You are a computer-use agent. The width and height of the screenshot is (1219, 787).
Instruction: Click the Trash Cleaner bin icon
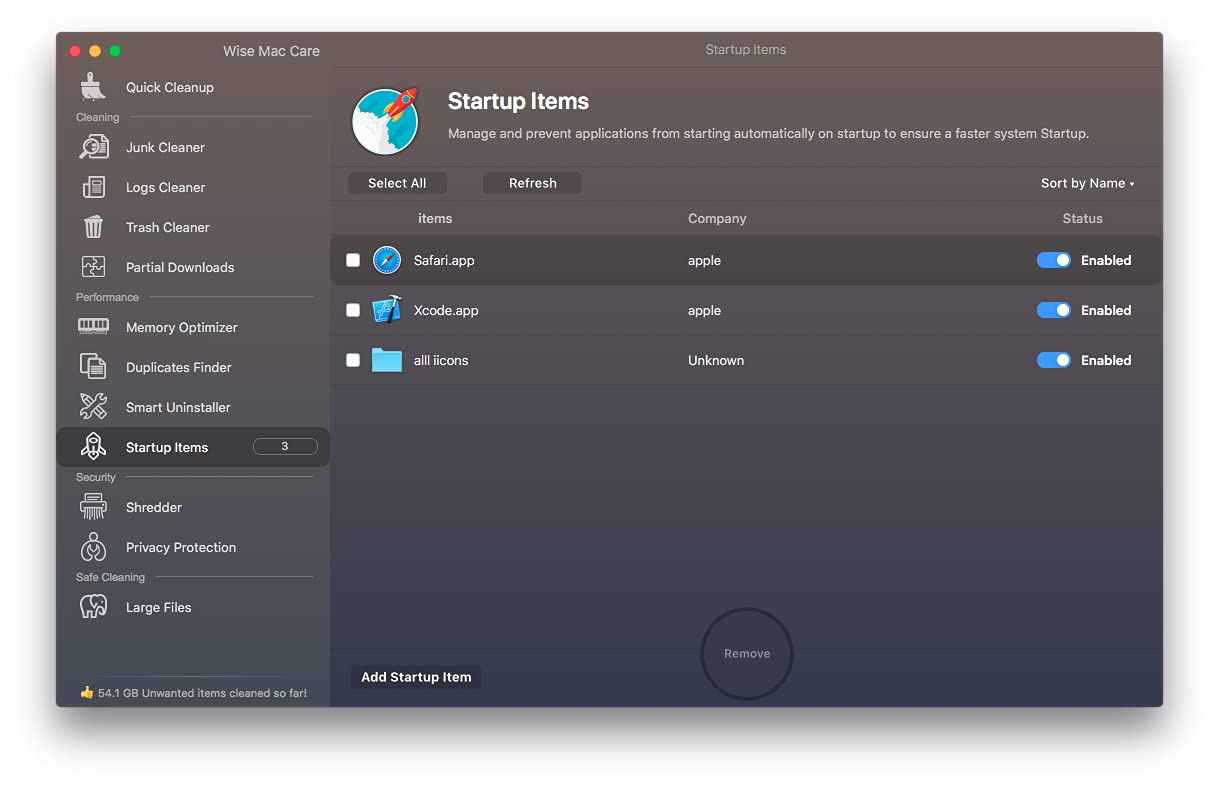point(93,227)
